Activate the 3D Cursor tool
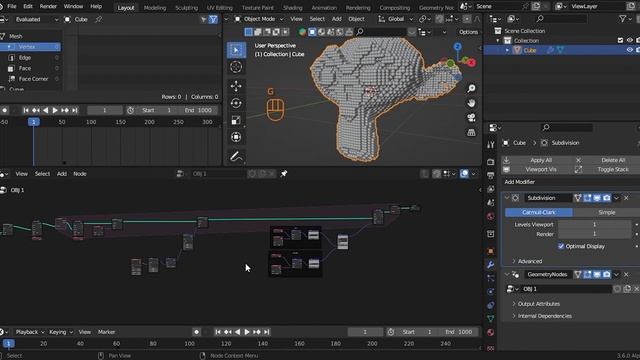The height and width of the screenshot is (360, 640). click(236, 67)
